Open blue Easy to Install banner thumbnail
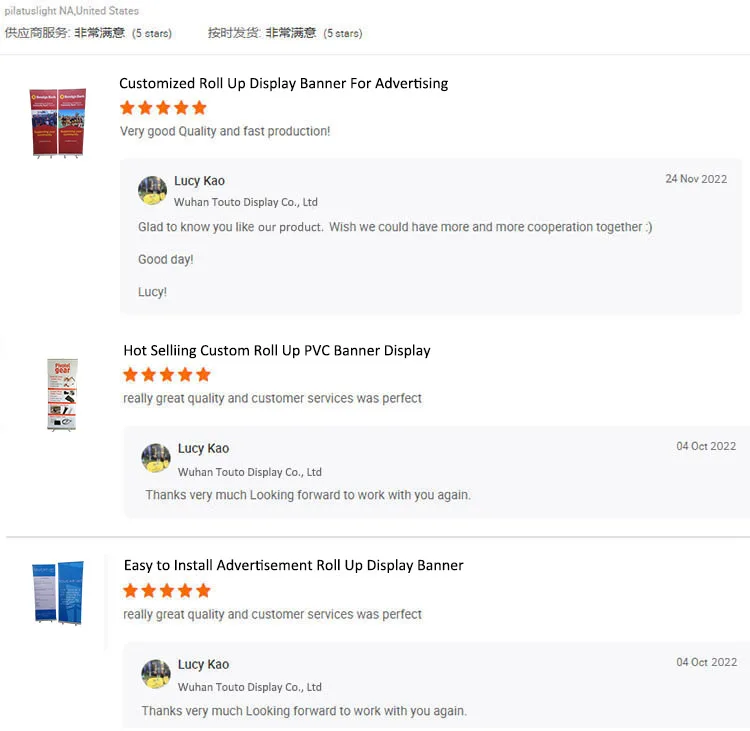The image size is (750, 731). tap(57, 593)
